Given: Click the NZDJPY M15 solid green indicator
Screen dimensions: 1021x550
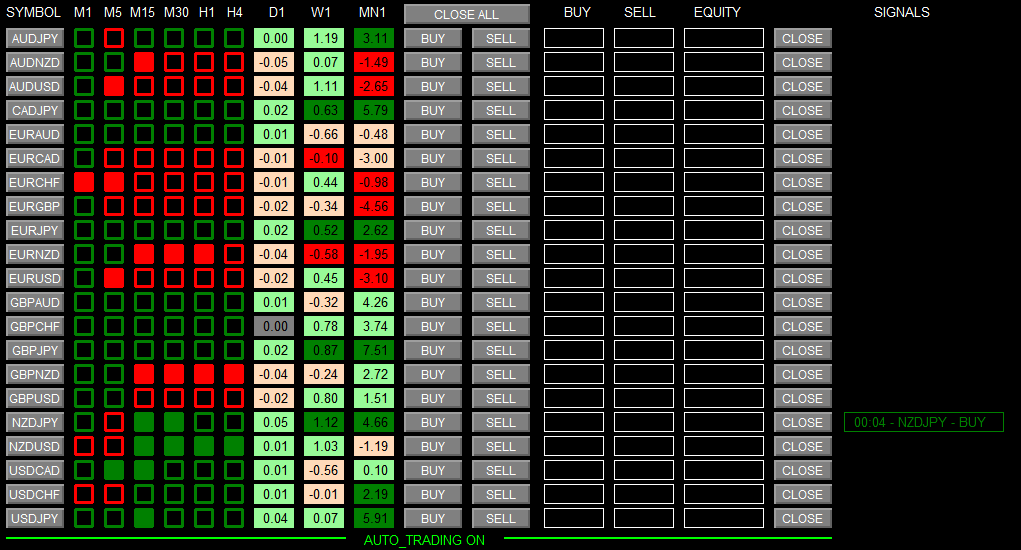Looking at the screenshot, I should pyautogui.click(x=144, y=422).
